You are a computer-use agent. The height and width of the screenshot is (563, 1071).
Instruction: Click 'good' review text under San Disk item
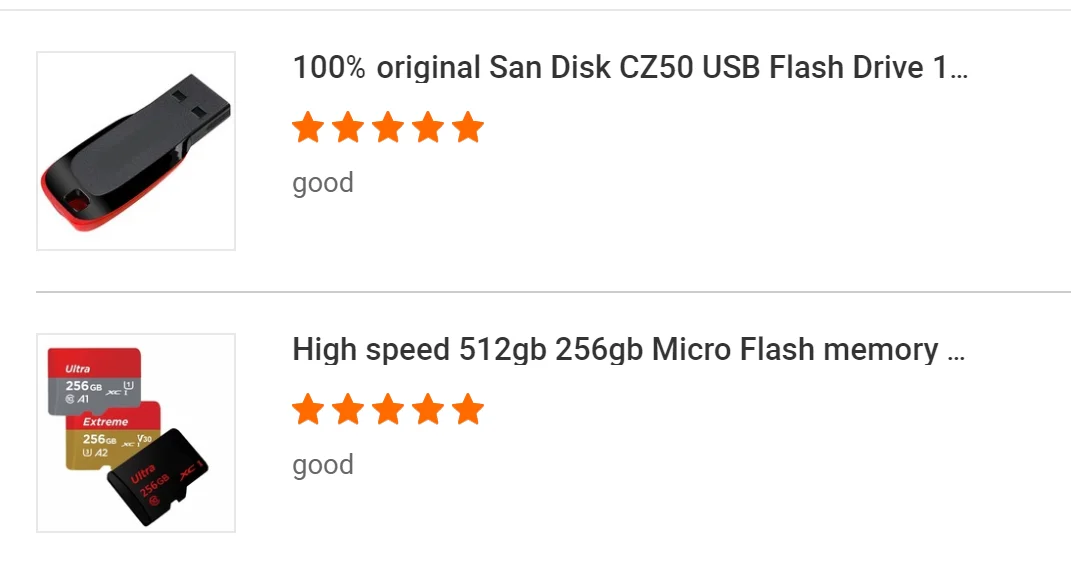point(323,183)
